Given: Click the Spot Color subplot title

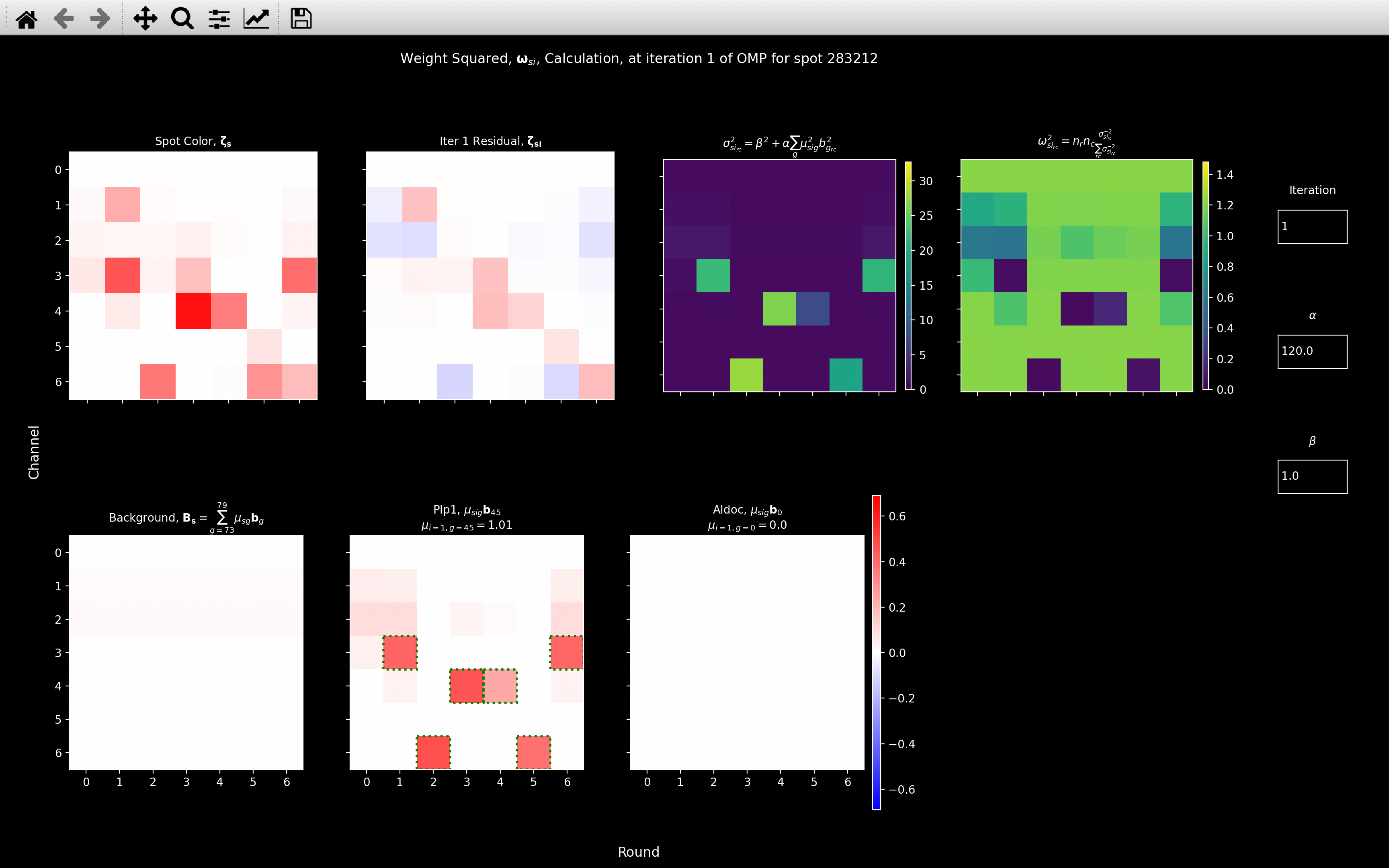Looking at the screenshot, I should (x=193, y=141).
